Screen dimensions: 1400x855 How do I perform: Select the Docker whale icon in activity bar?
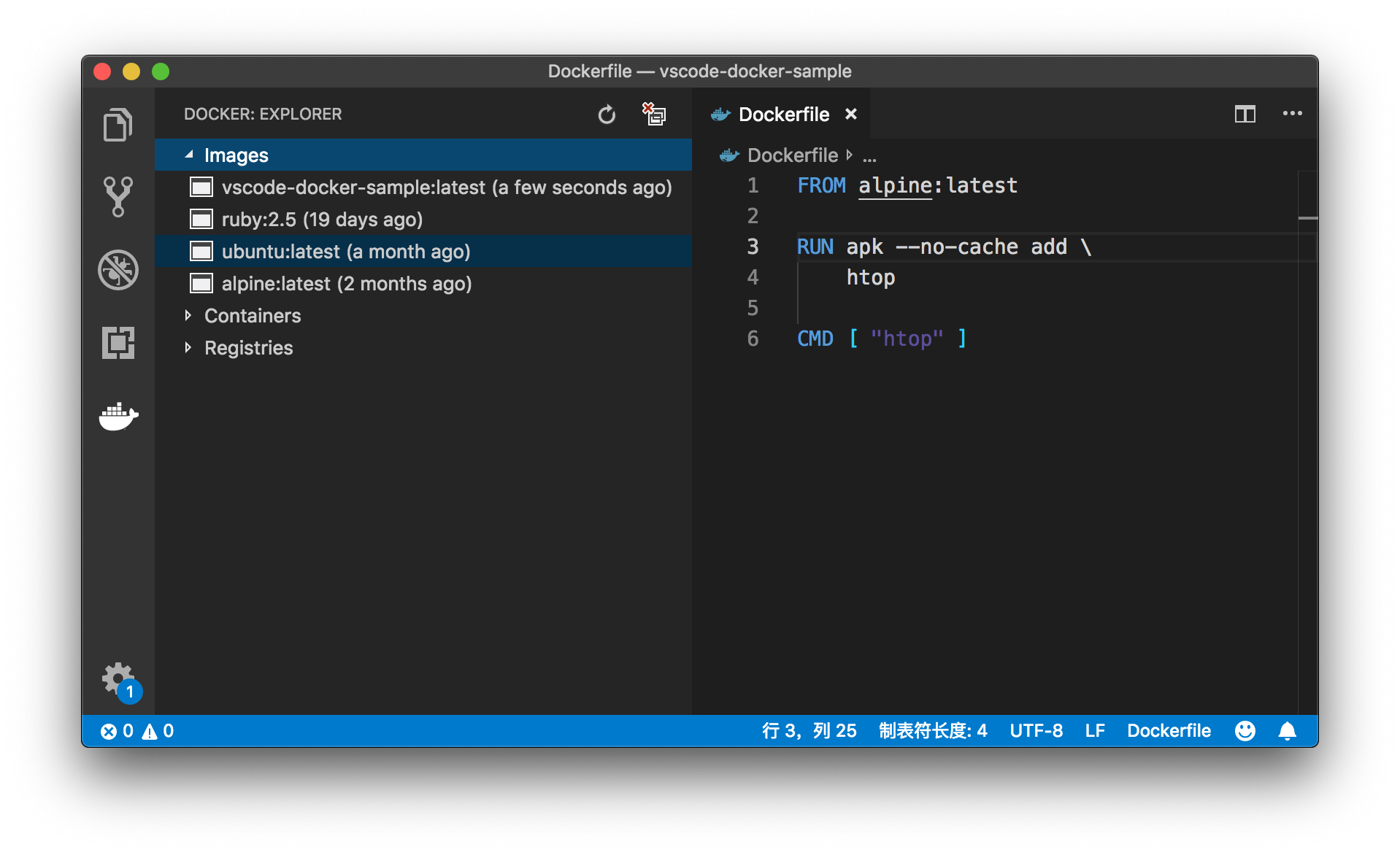(118, 417)
